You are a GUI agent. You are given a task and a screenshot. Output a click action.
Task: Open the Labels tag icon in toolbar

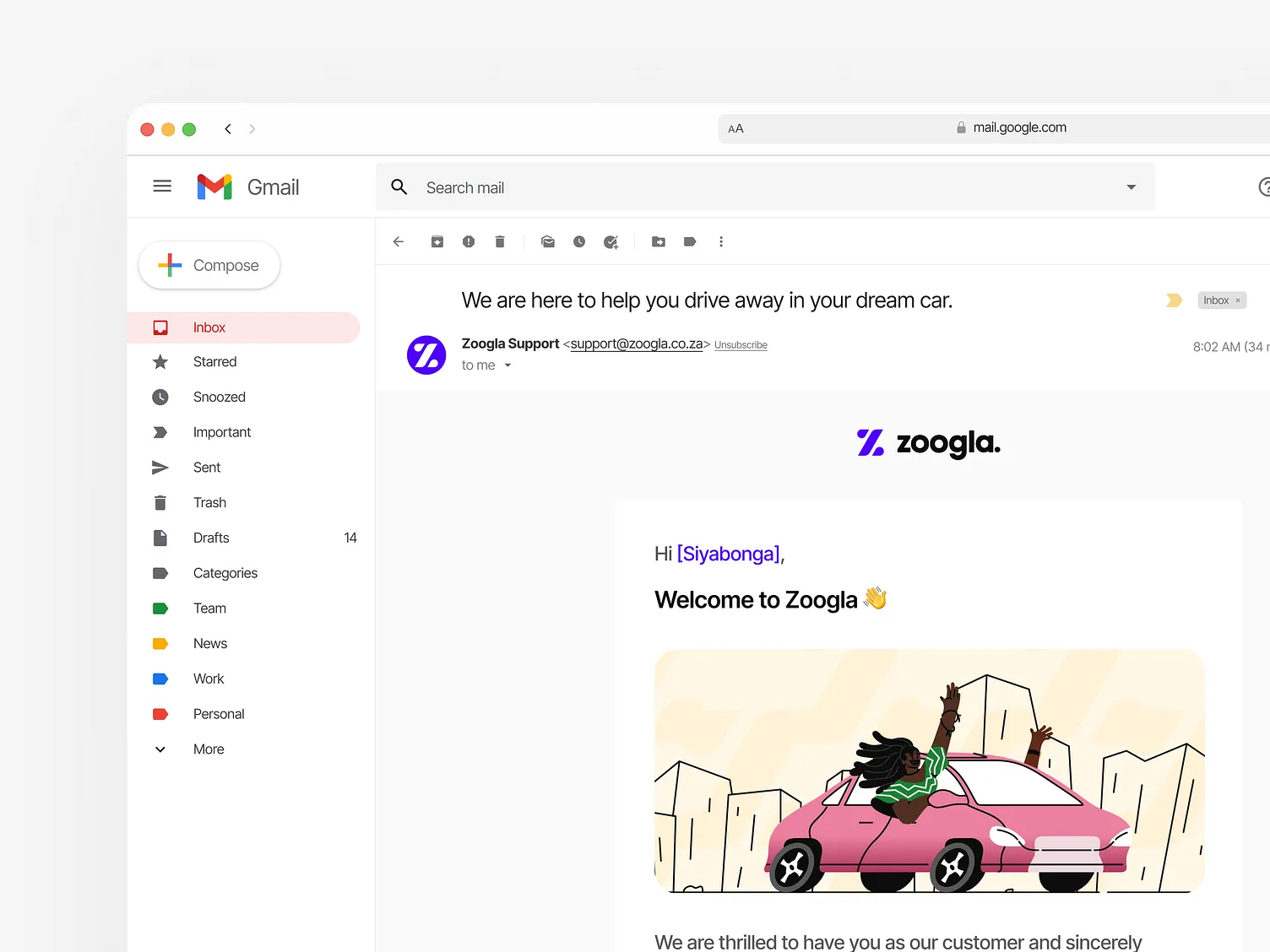click(690, 242)
